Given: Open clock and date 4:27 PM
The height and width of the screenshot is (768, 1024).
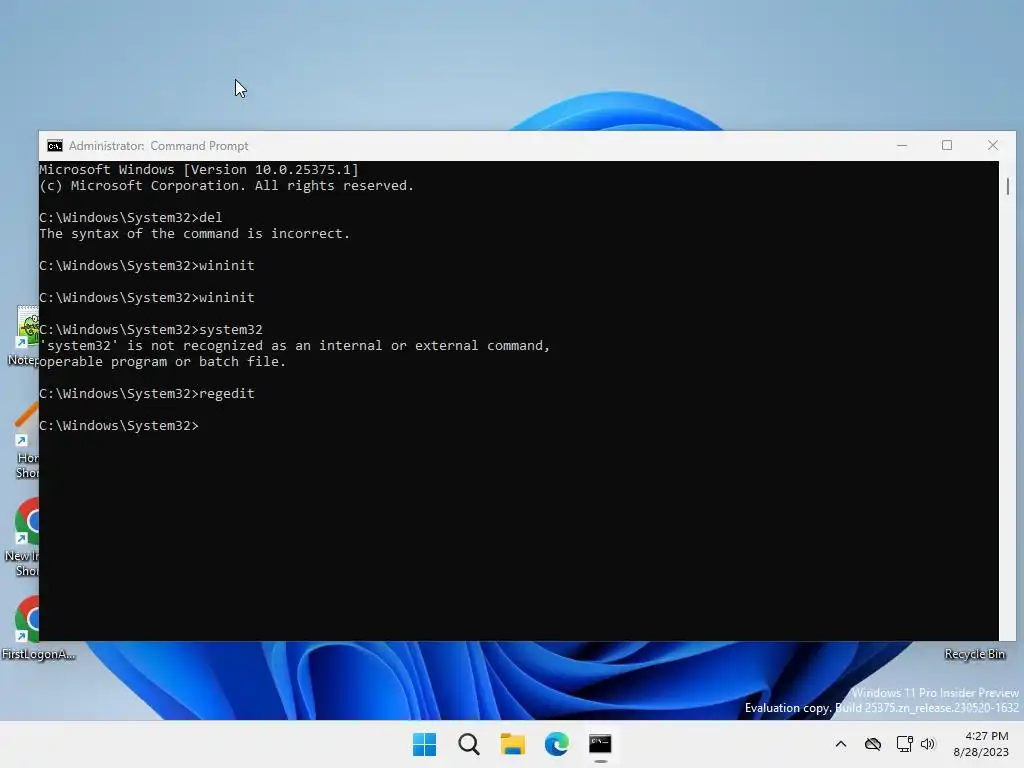Looking at the screenshot, I should (x=981, y=744).
